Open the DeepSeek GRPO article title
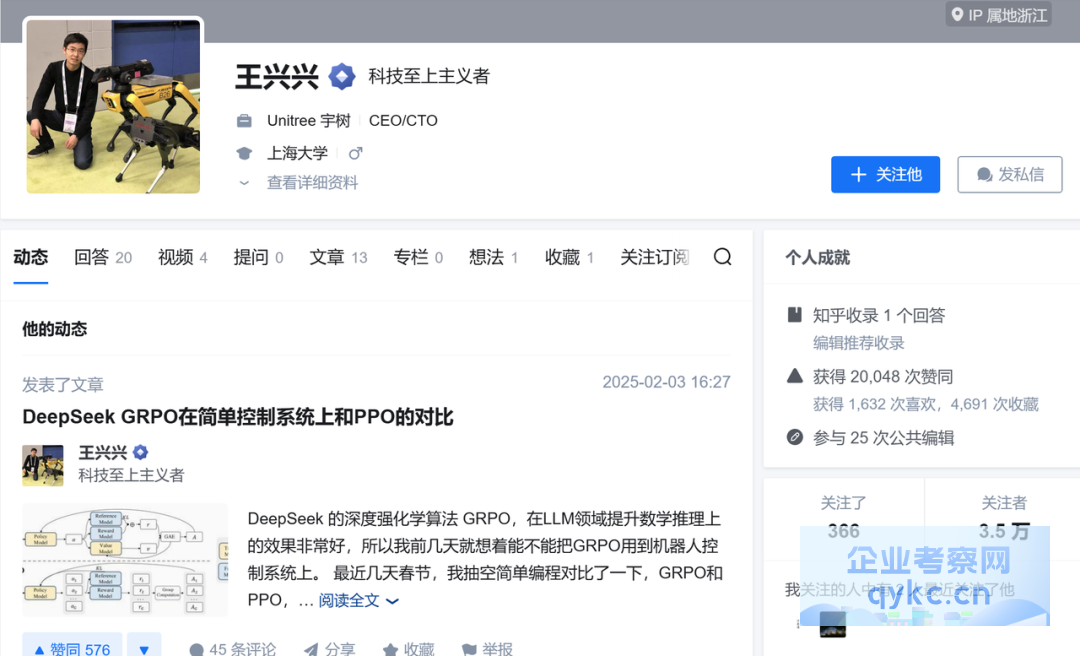Screen dimensions: 1080x656 238,417
